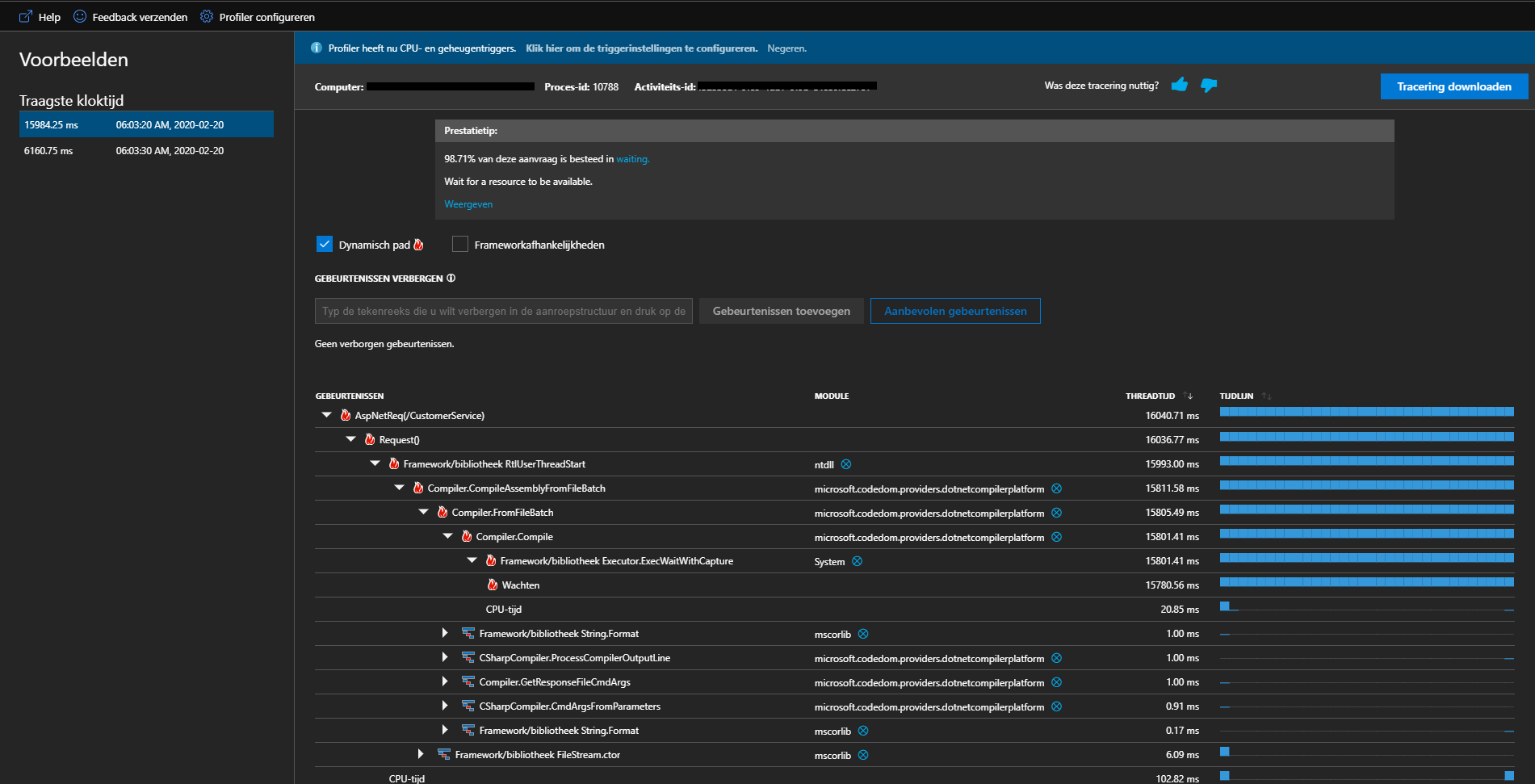Click the 15780.56 ms Wachten time value
Viewport: 1535px width, 784px height.
1172,585
